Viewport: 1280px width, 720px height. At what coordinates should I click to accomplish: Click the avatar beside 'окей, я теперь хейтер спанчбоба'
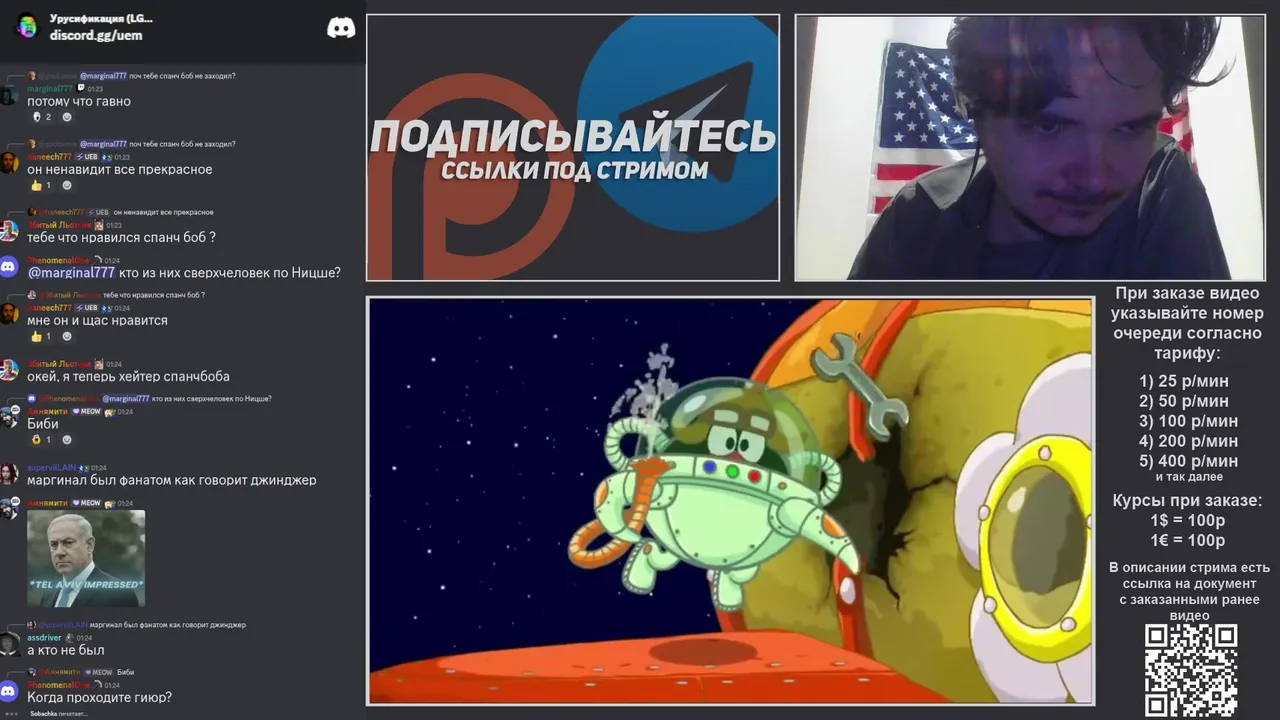click(8, 370)
